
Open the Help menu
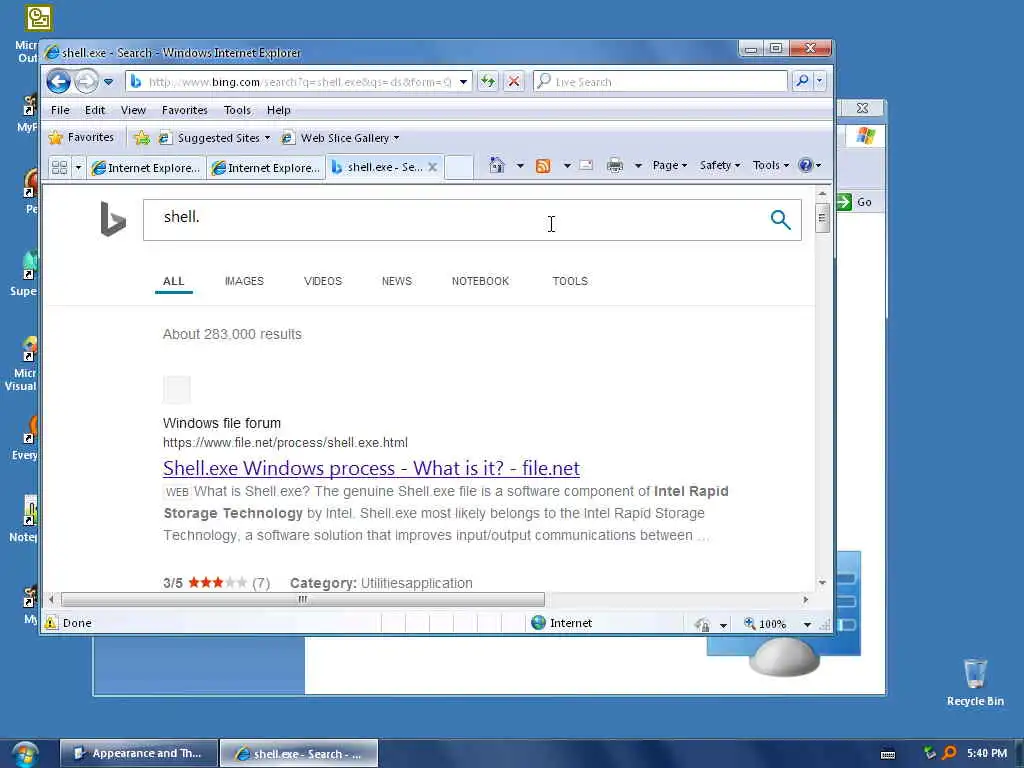[x=278, y=110]
